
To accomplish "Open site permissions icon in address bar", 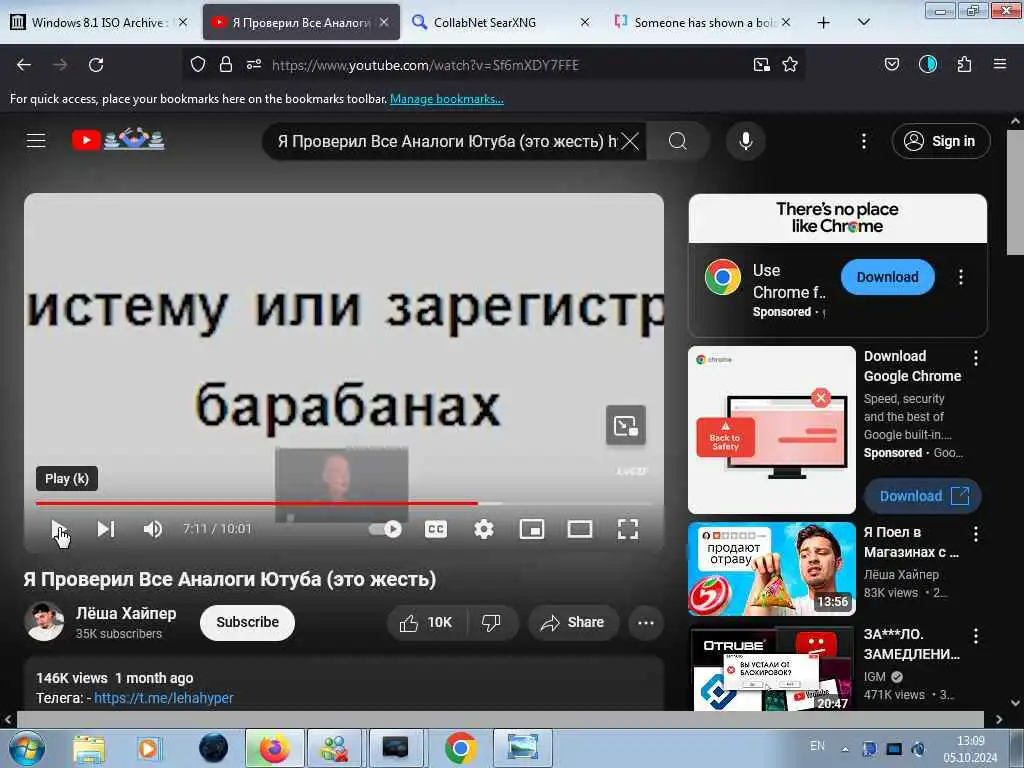I will pos(254,64).
